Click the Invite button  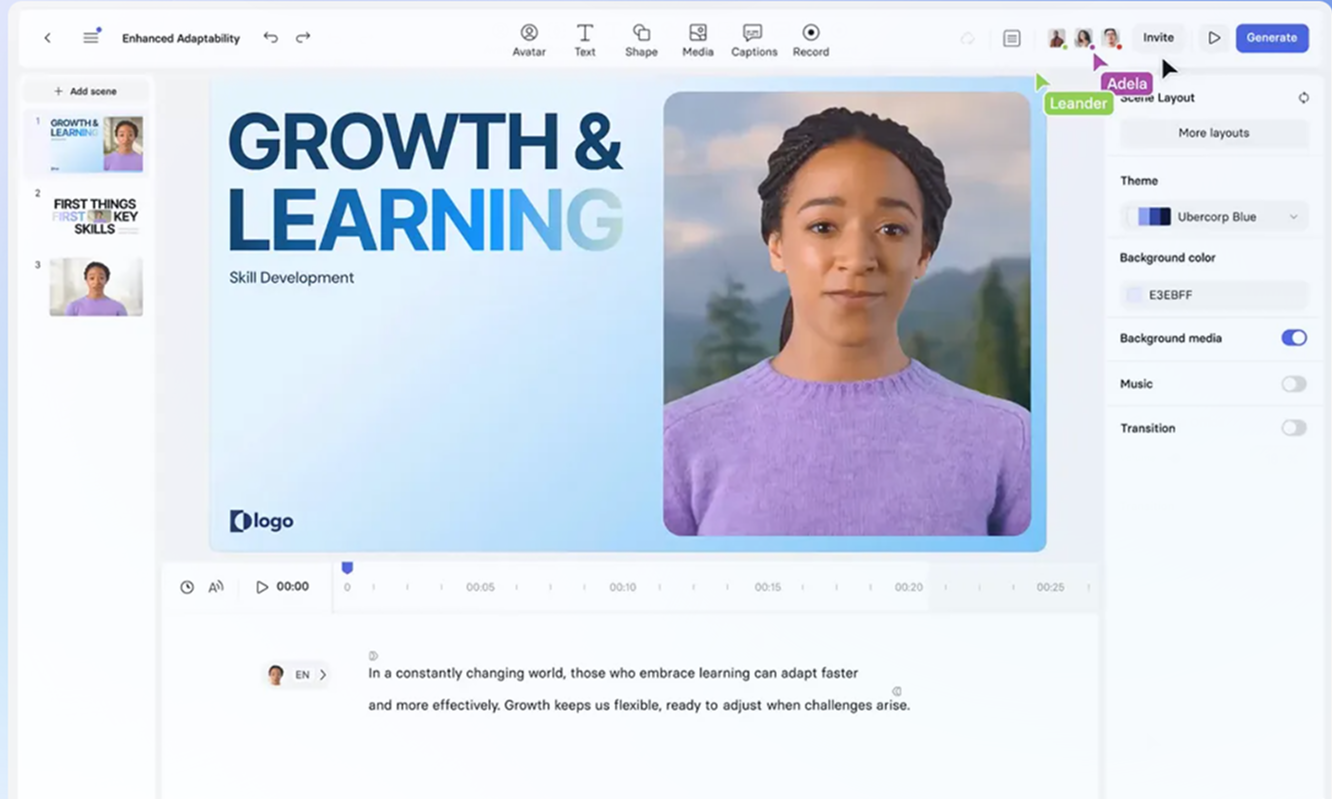(x=1158, y=38)
